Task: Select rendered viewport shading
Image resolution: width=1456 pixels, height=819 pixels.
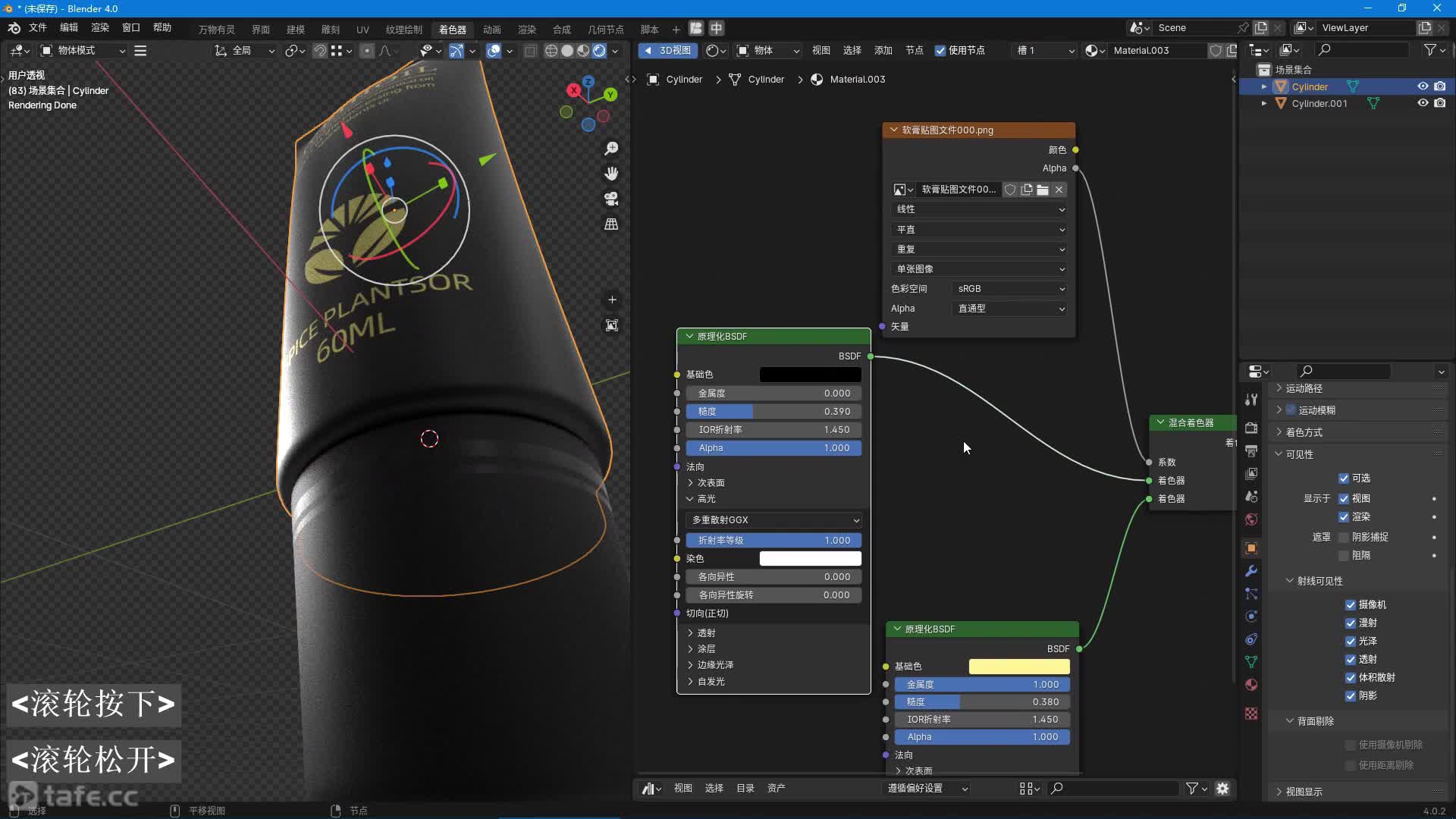Action: (599, 51)
